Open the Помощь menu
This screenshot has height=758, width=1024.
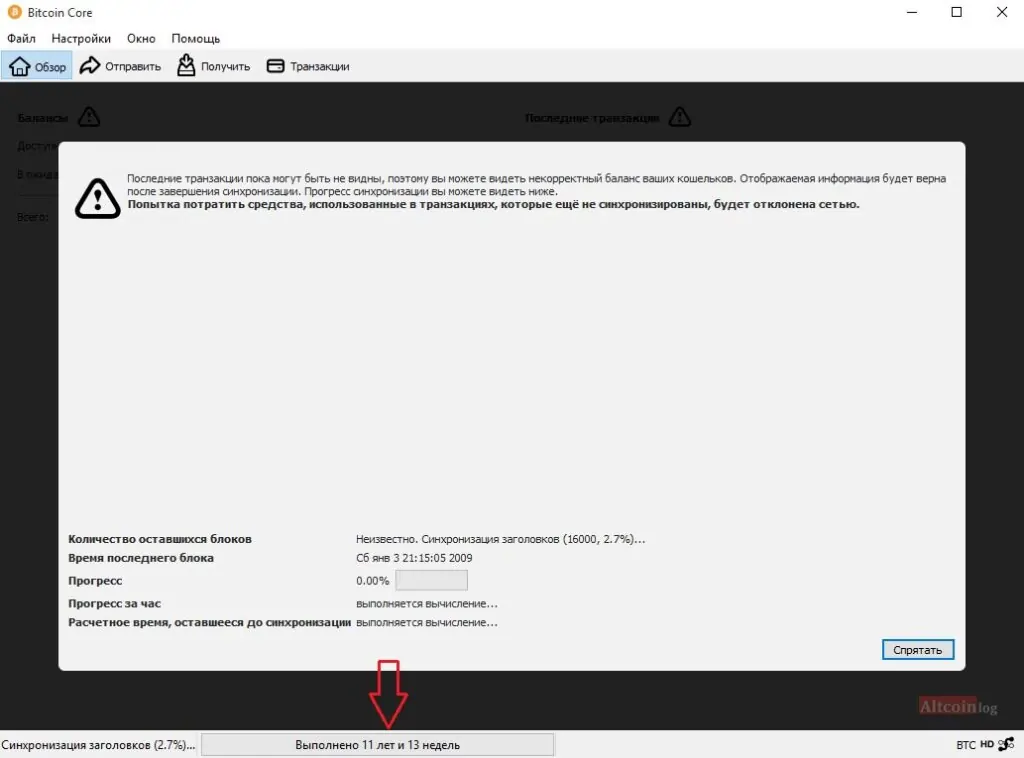195,39
